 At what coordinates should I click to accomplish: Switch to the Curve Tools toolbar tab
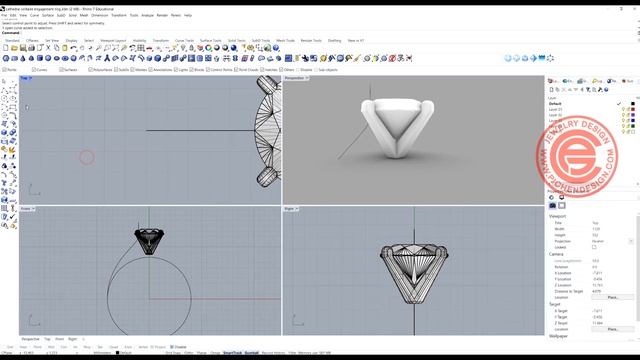pos(184,40)
